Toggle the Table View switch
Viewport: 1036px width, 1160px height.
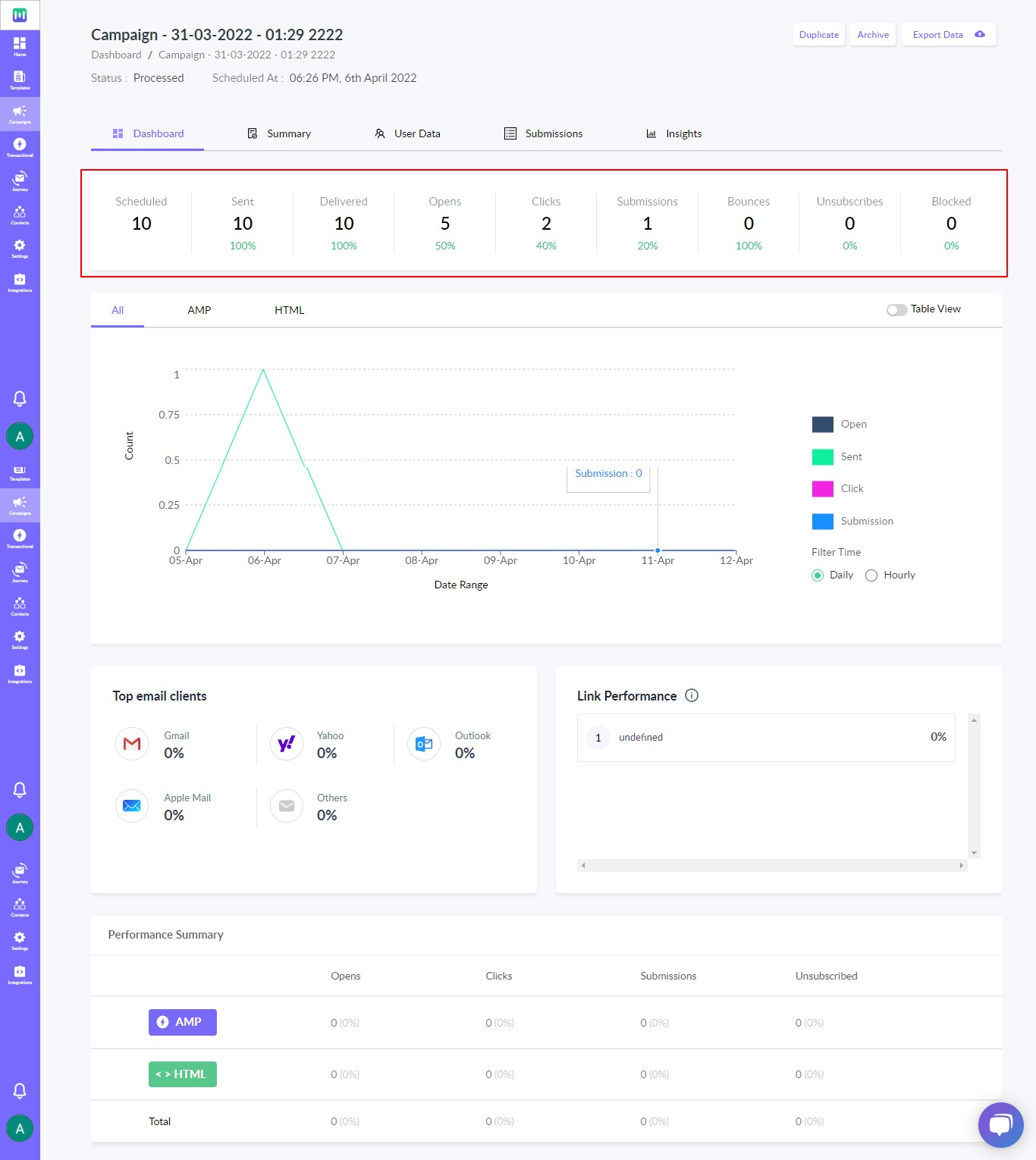click(x=897, y=309)
